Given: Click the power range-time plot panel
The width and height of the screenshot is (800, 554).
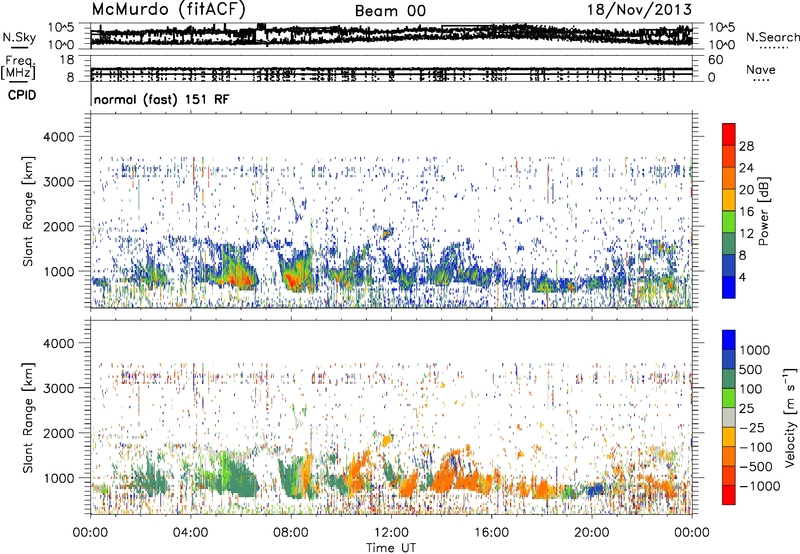Looking at the screenshot, I should 391,210.
